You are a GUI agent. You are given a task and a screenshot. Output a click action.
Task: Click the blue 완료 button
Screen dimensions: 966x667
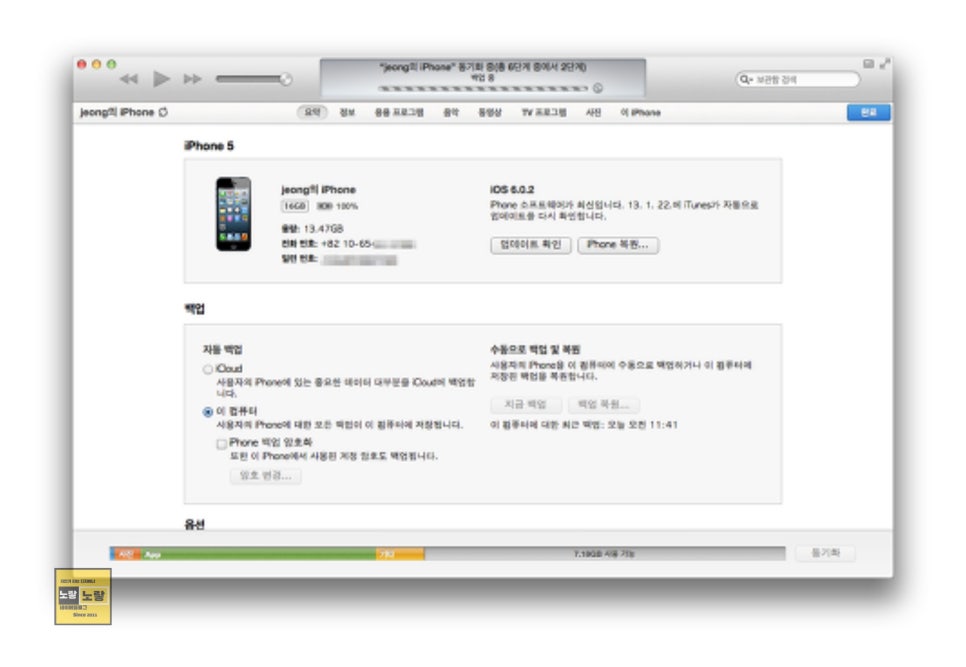coord(868,112)
